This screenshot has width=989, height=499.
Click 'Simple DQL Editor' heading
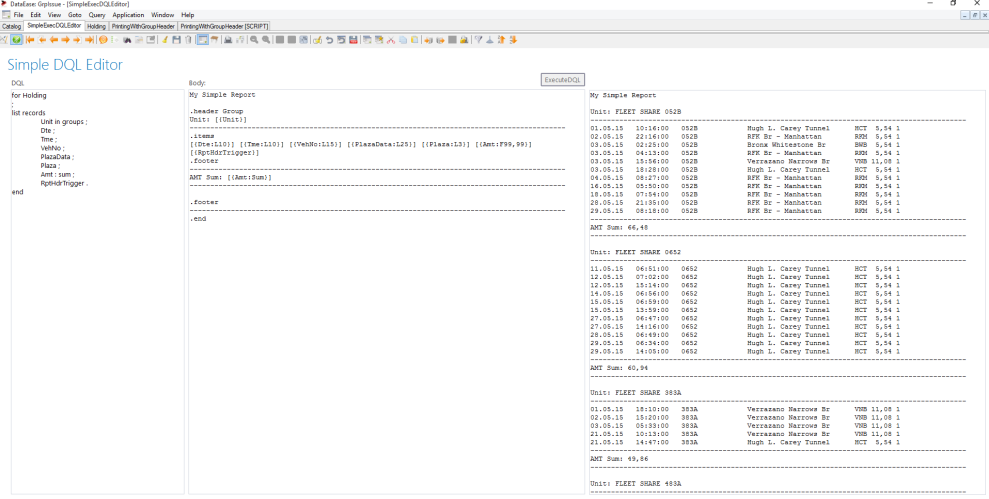(65, 64)
